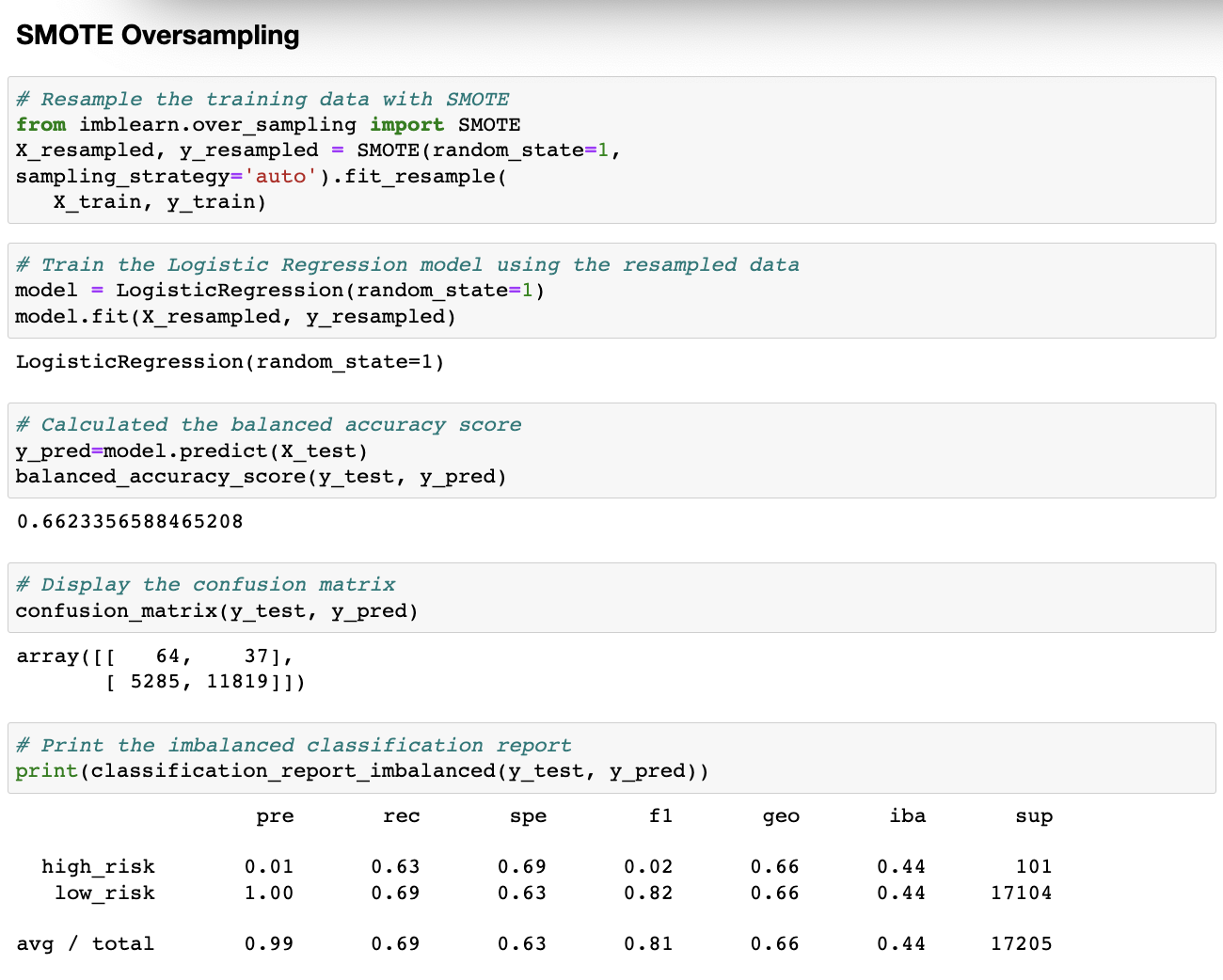The width and height of the screenshot is (1223, 980).
Task: Click the 'f1' column header
Action: [x=661, y=816]
